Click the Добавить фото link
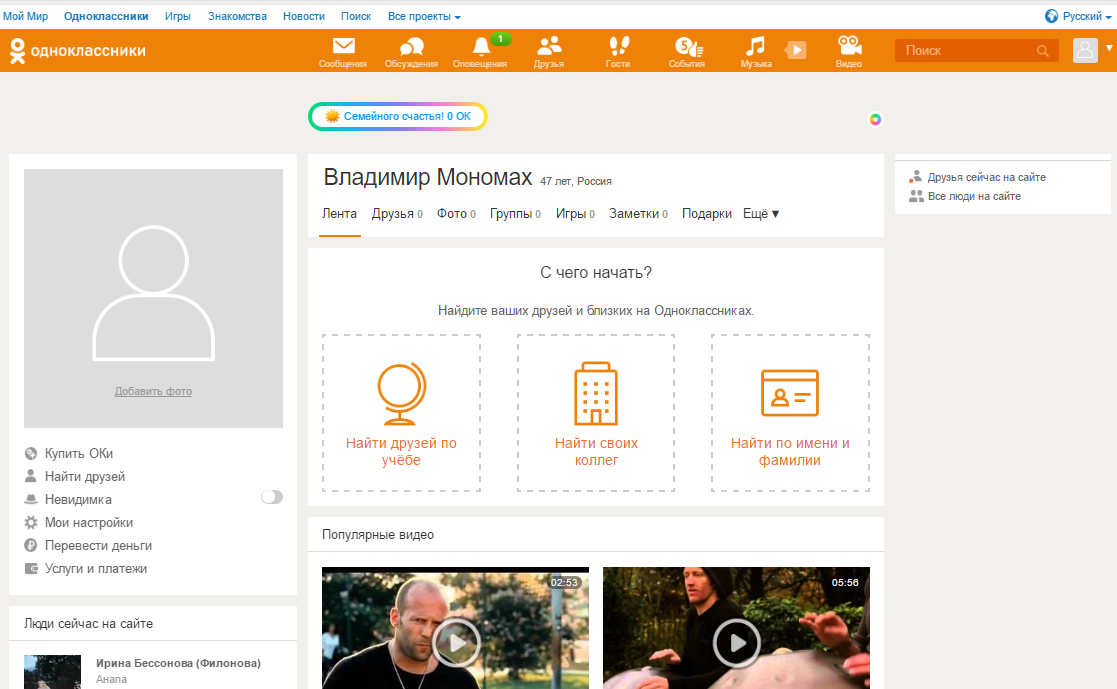Image resolution: width=1117 pixels, height=689 pixels. pyautogui.click(x=153, y=391)
